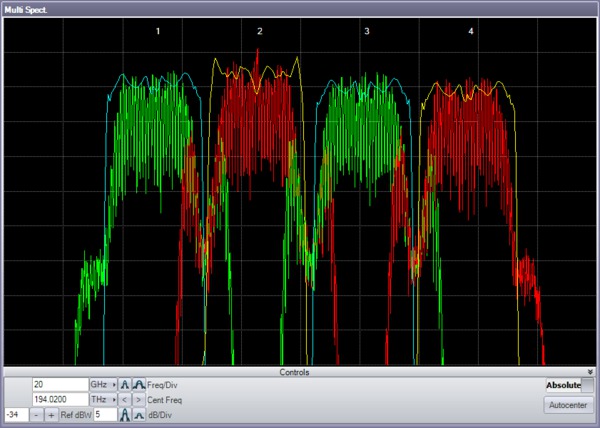
Task: Toggle the Absolute mode switch
Action: tap(570, 385)
